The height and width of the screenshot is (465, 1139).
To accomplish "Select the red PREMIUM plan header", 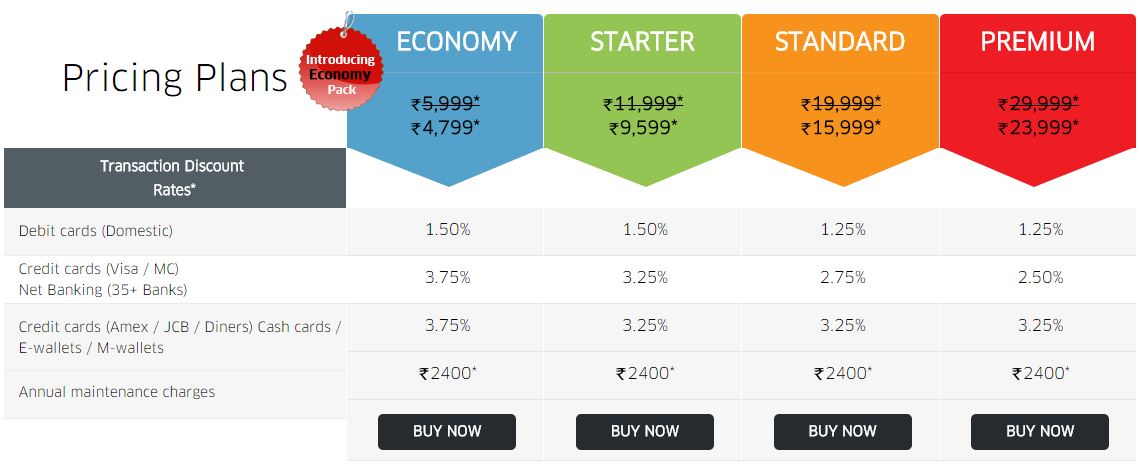I will (1038, 41).
